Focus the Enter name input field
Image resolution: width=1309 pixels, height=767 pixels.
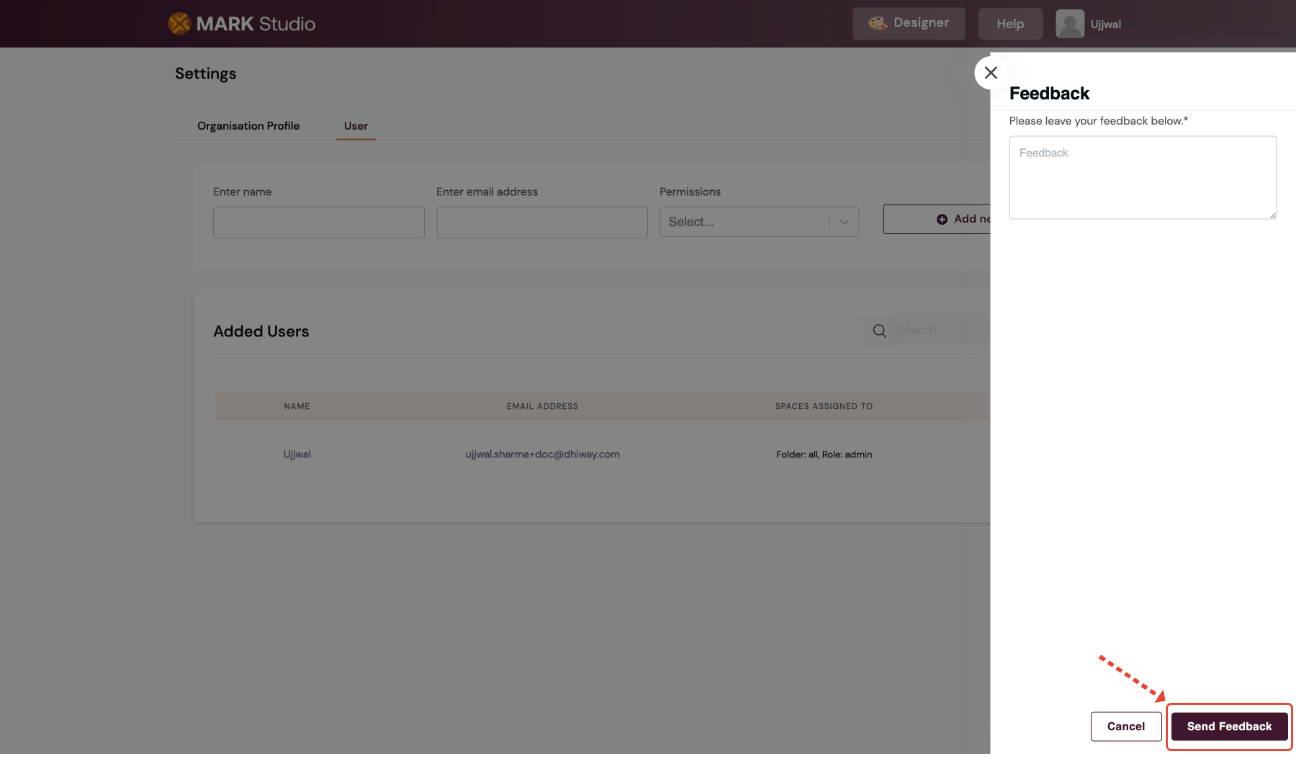318,222
